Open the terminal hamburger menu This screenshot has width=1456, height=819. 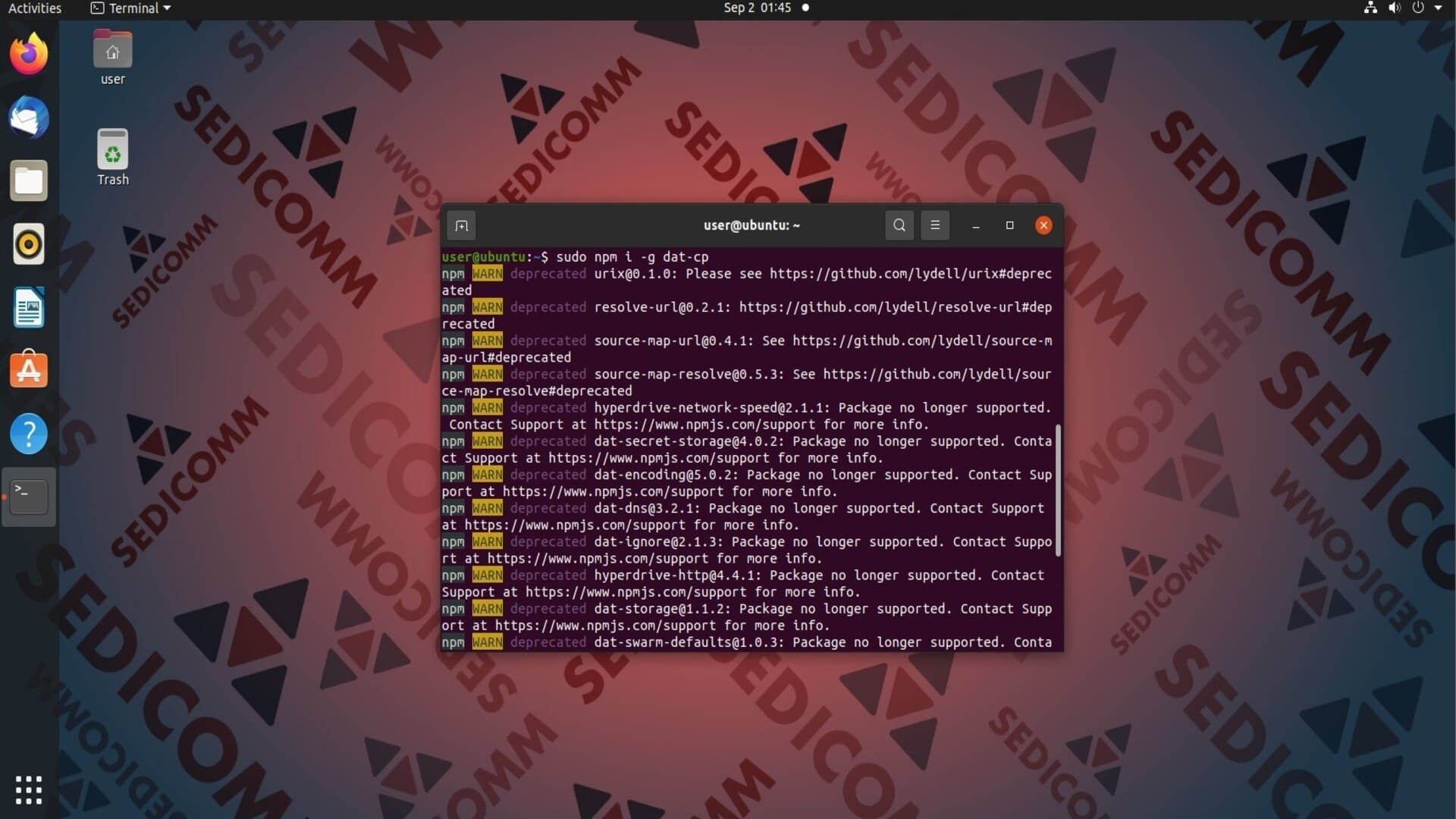click(x=935, y=225)
